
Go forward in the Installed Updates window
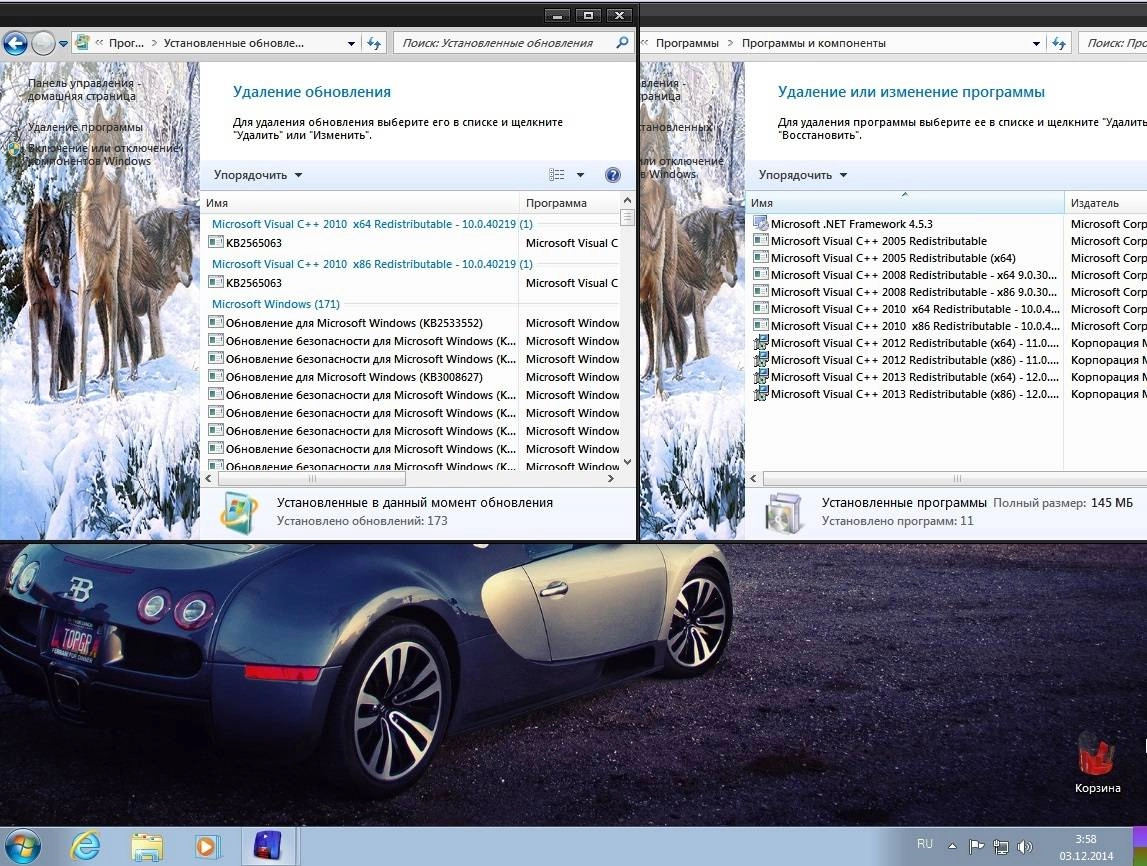click(x=43, y=44)
